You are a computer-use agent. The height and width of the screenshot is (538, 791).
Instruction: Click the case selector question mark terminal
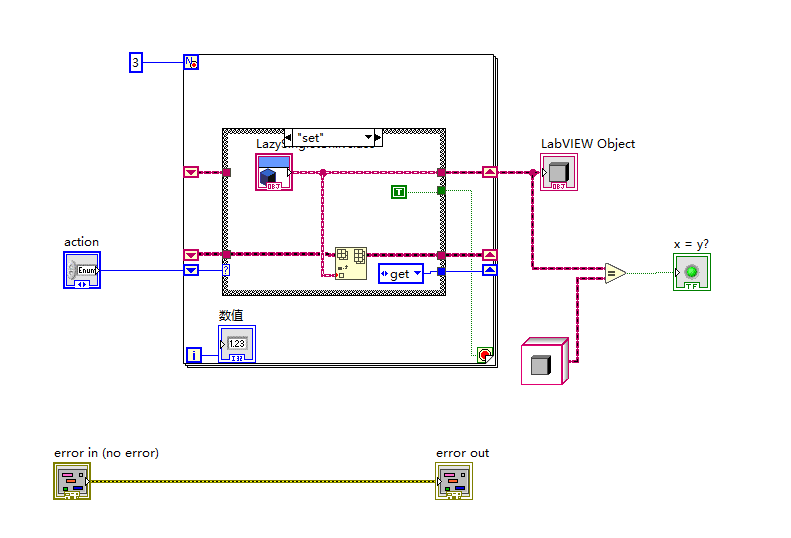pos(226,270)
